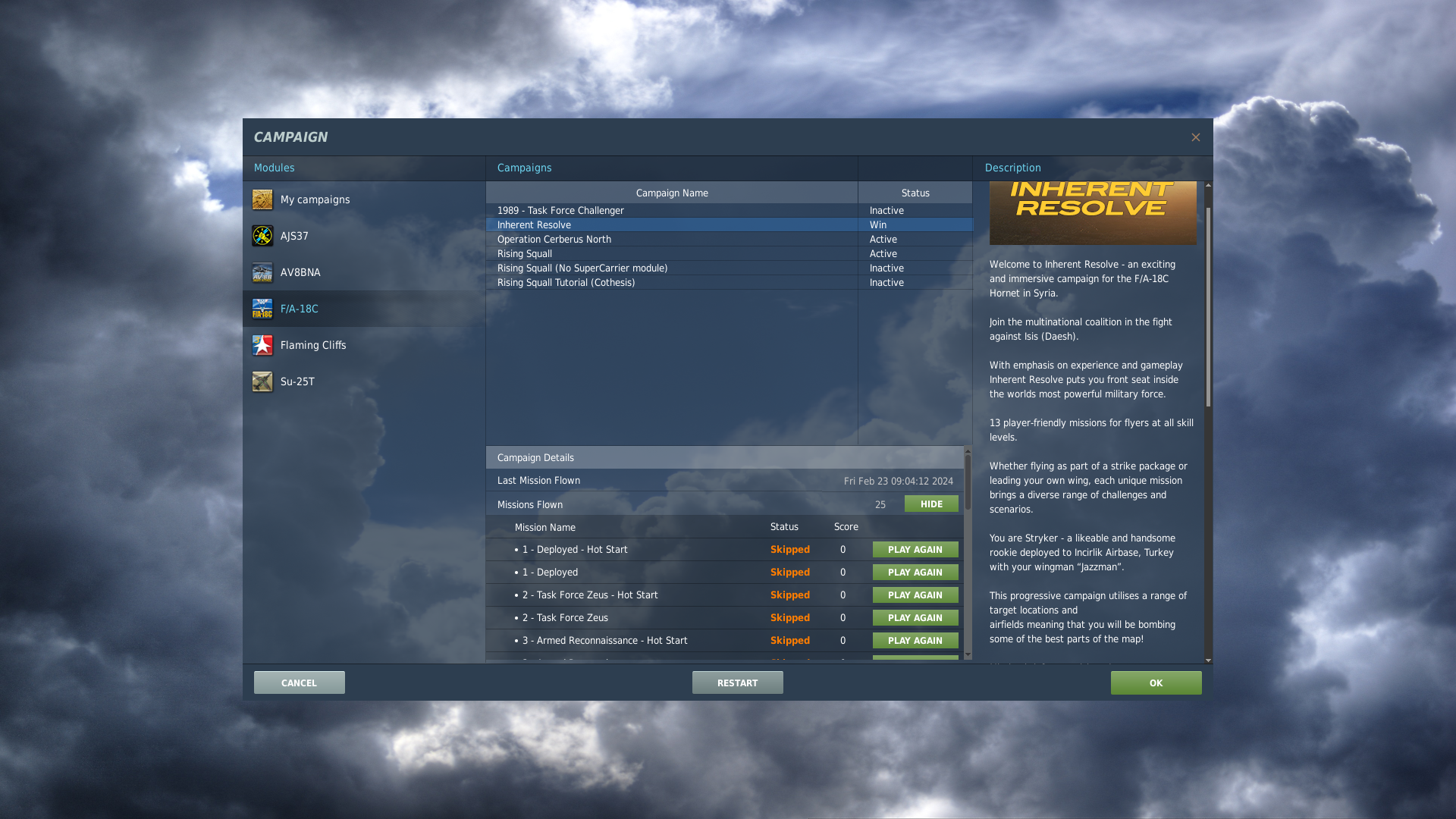Click mission row 3 - Armed Reconnaissance - Hot Start

[x=724, y=641]
